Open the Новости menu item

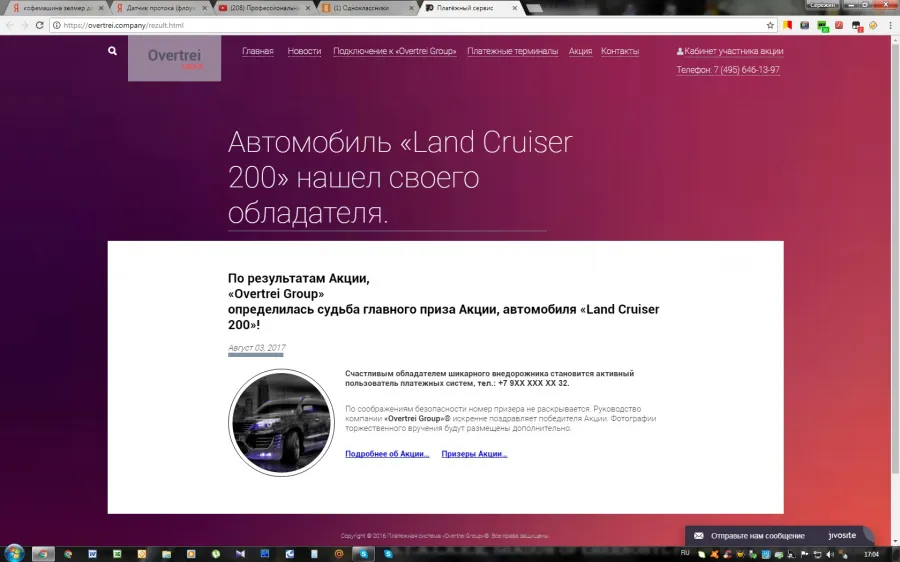304,51
